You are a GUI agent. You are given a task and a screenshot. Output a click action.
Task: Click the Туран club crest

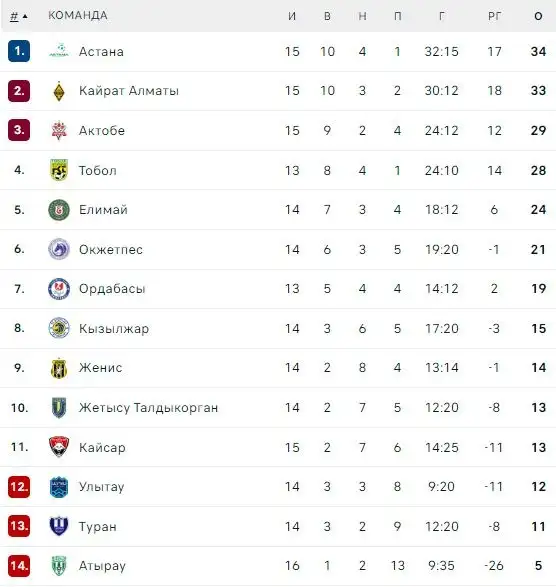pos(59,526)
